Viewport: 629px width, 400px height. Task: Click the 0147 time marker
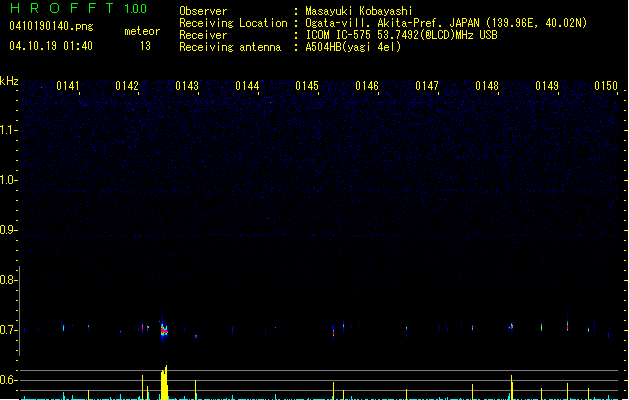tap(427, 86)
